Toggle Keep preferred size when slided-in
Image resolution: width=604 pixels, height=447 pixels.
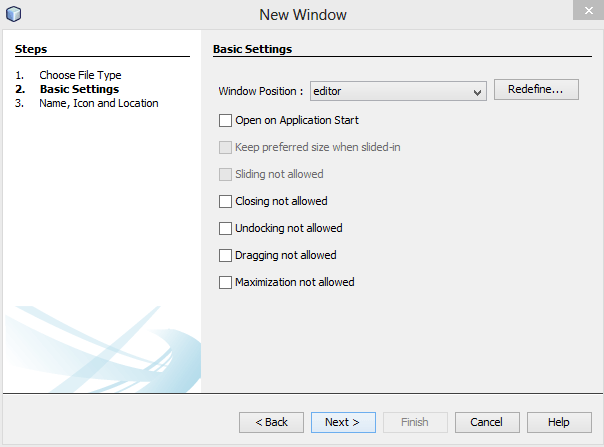[225, 147]
